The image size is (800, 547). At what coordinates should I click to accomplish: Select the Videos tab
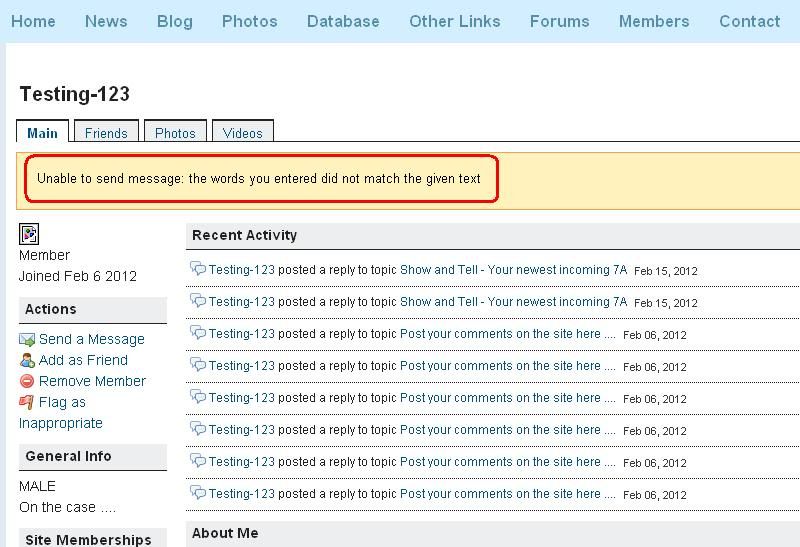tap(243, 133)
